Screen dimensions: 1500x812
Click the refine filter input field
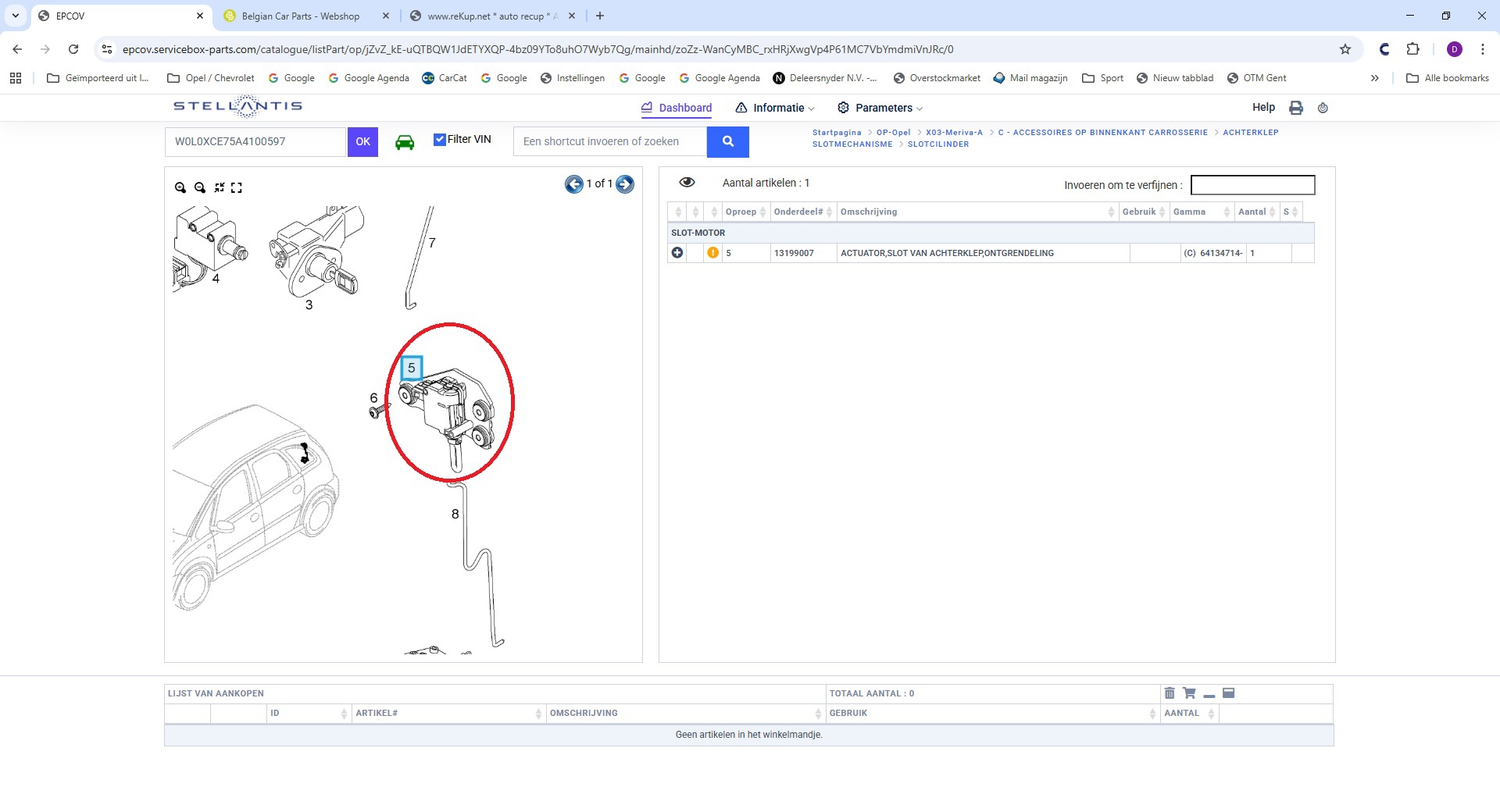[x=1252, y=185]
